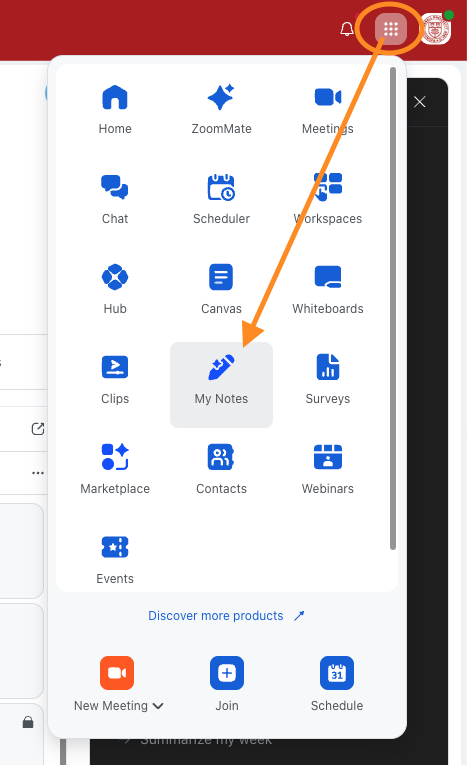Click the Join meeting button
The width and height of the screenshot is (467, 765).
tap(227, 673)
